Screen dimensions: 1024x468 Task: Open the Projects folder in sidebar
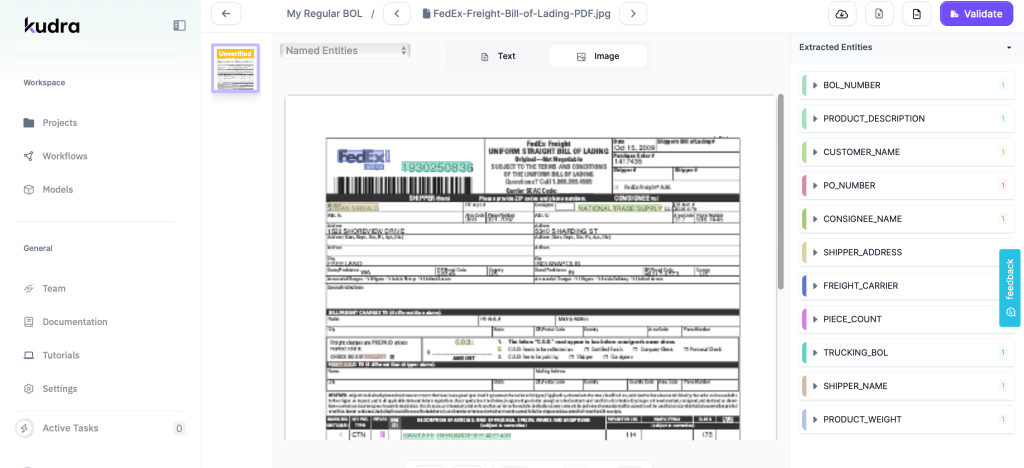(59, 123)
